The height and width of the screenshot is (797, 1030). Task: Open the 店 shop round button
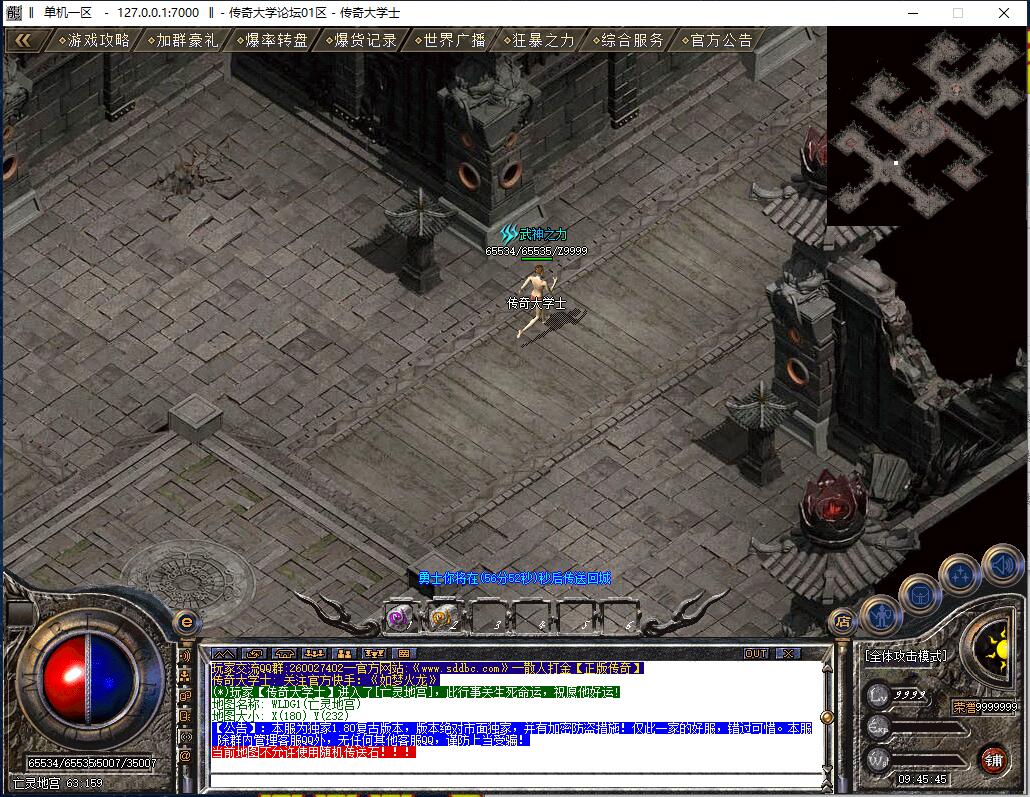[843, 622]
